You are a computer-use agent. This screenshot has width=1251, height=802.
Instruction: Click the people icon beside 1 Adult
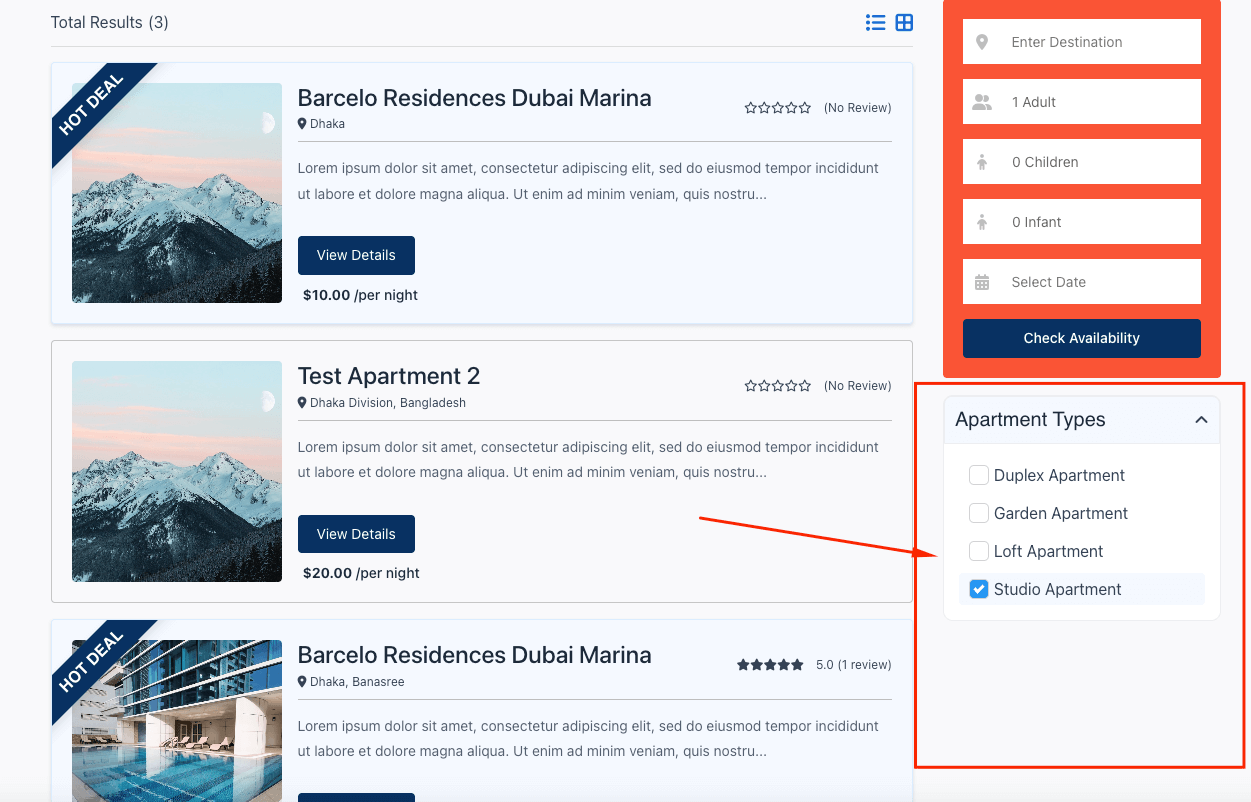[x=982, y=102]
